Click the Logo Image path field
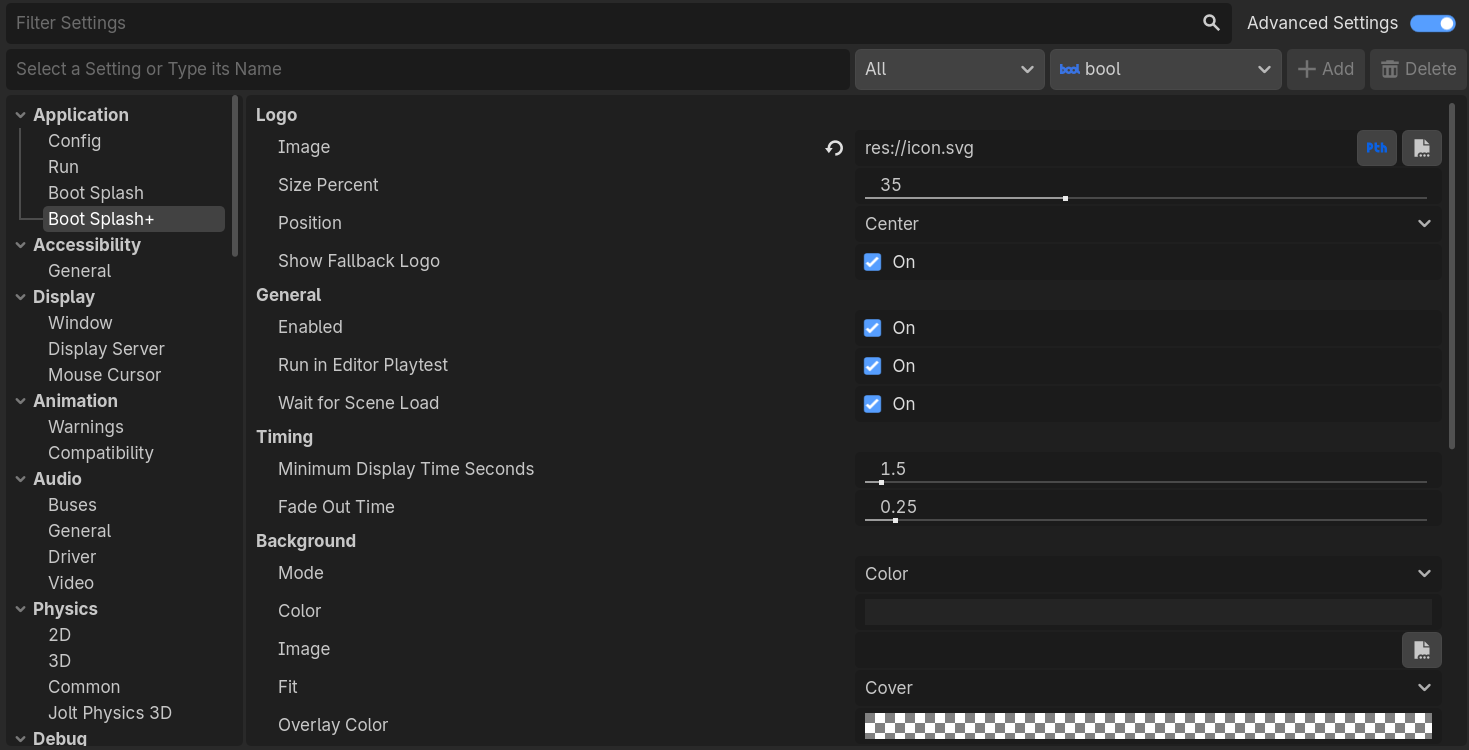1469x750 pixels. click(x=1104, y=148)
